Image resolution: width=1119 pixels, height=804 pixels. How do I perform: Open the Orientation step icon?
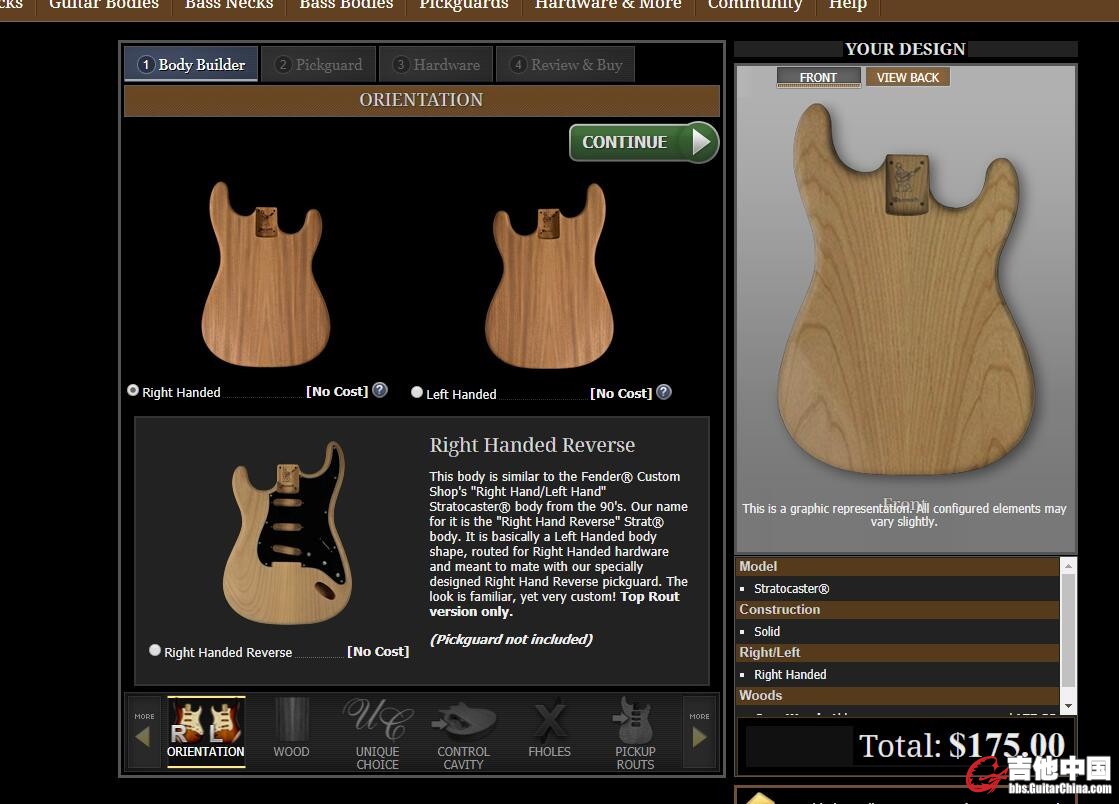[206, 730]
